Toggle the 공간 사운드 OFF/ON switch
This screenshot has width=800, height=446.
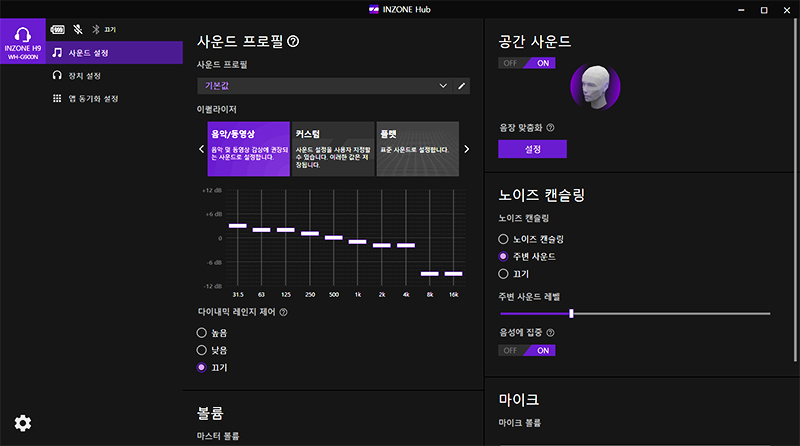(527, 63)
